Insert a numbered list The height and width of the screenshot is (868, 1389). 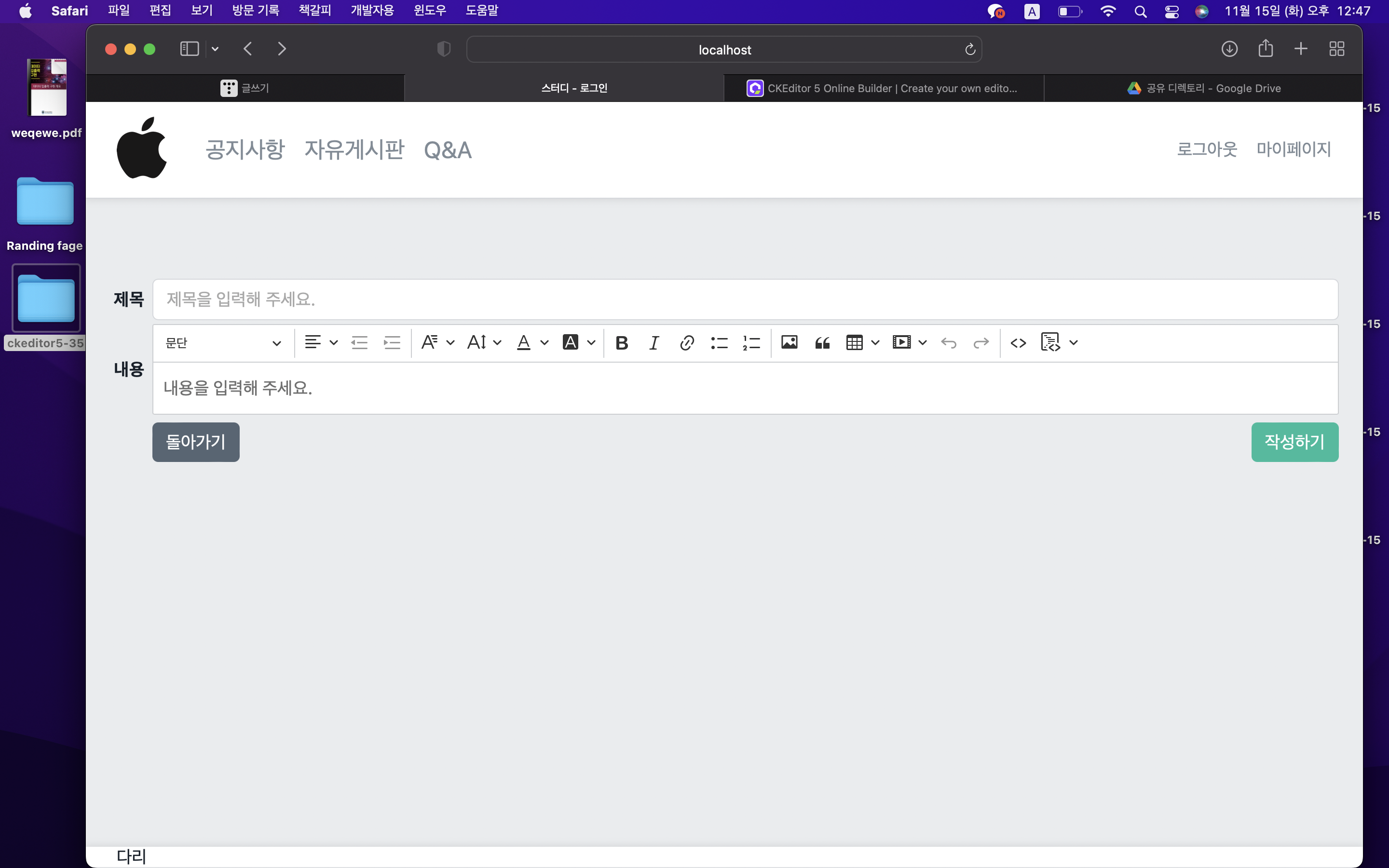pyautogui.click(x=751, y=343)
